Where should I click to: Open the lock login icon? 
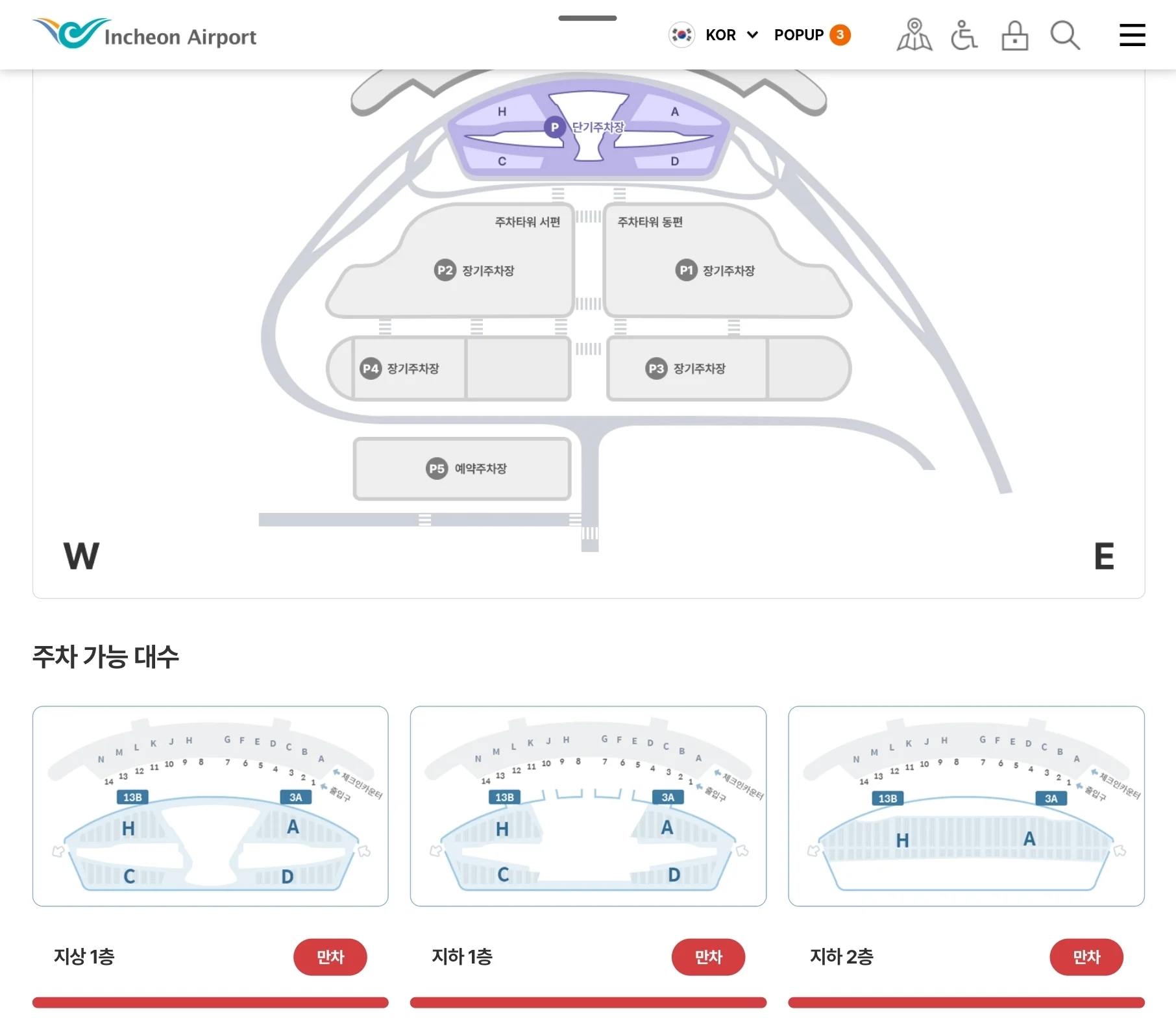pos(1014,35)
